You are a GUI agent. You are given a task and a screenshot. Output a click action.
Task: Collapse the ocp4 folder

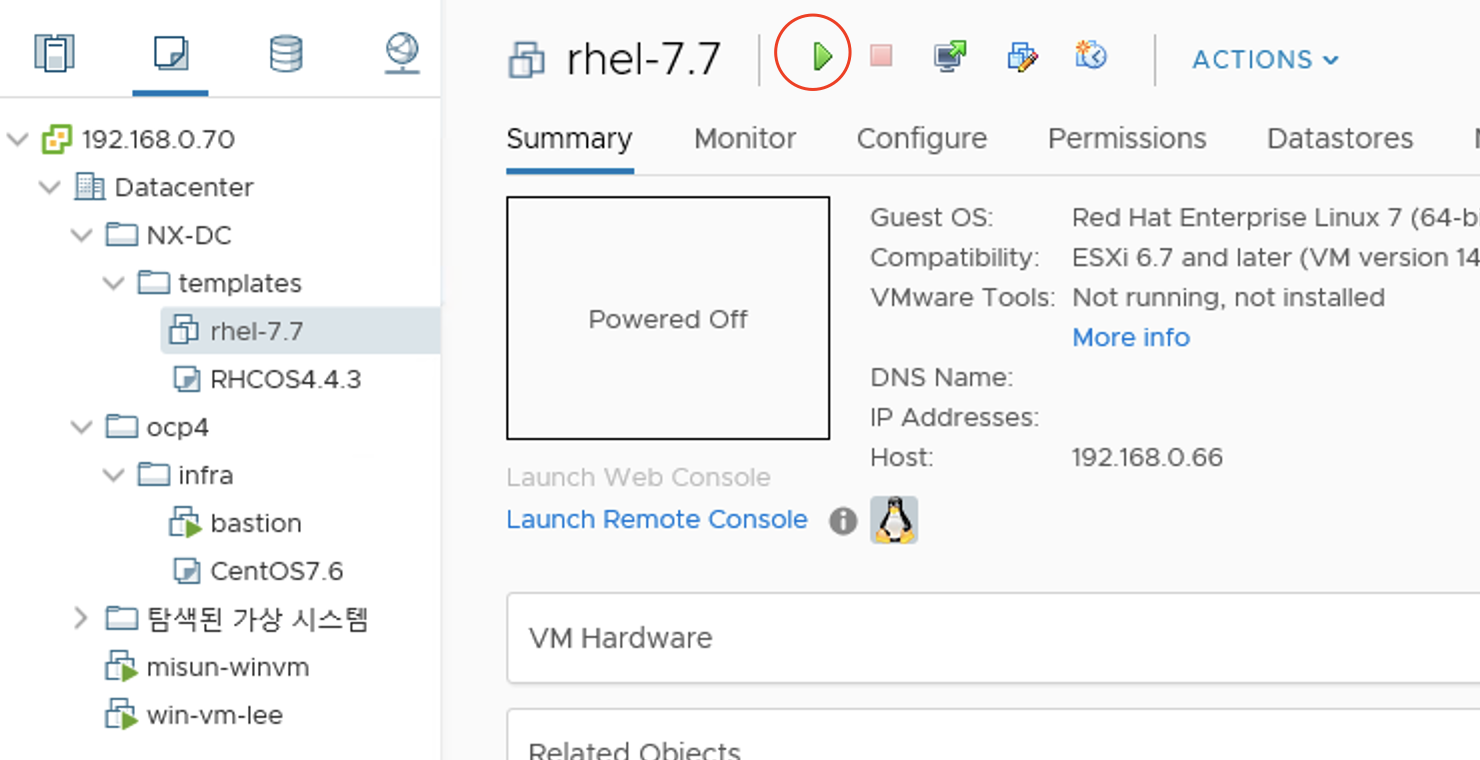[82, 427]
